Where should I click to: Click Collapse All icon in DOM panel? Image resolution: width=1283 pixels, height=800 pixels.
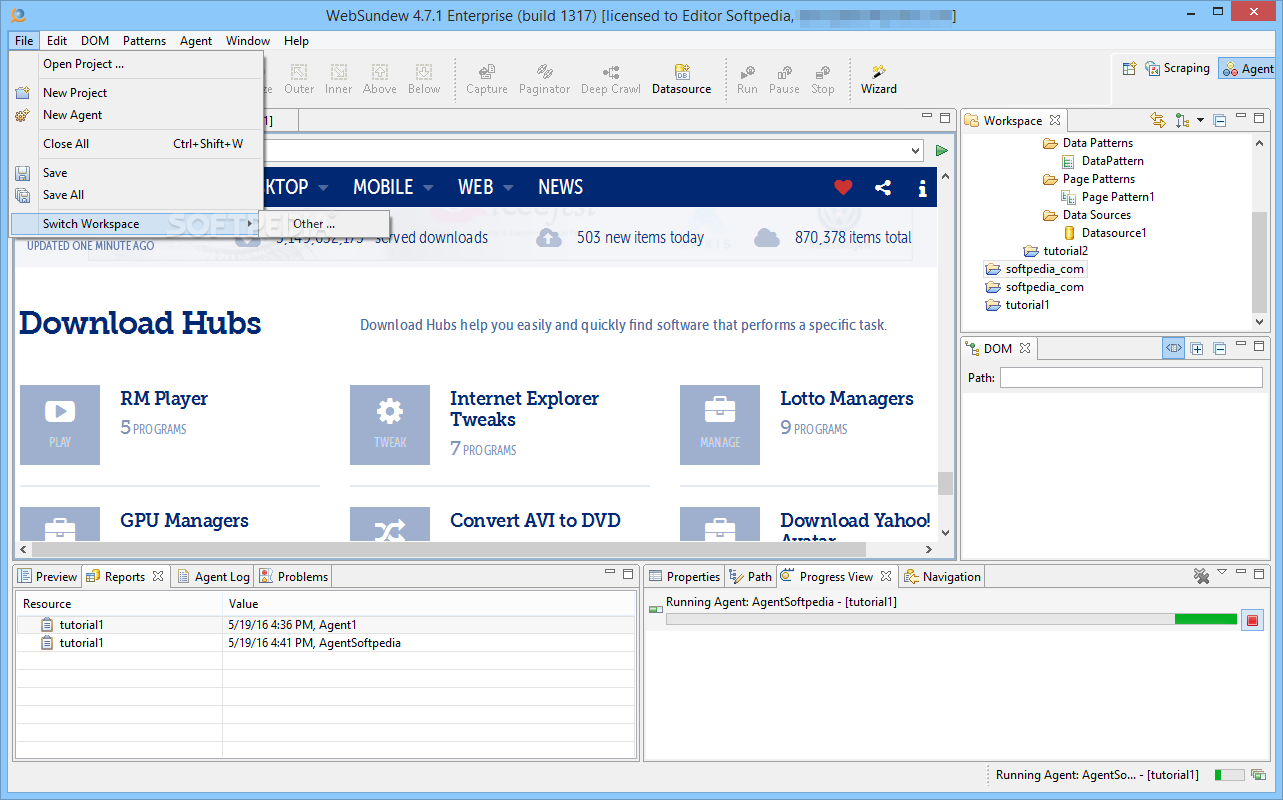[1220, 348]
